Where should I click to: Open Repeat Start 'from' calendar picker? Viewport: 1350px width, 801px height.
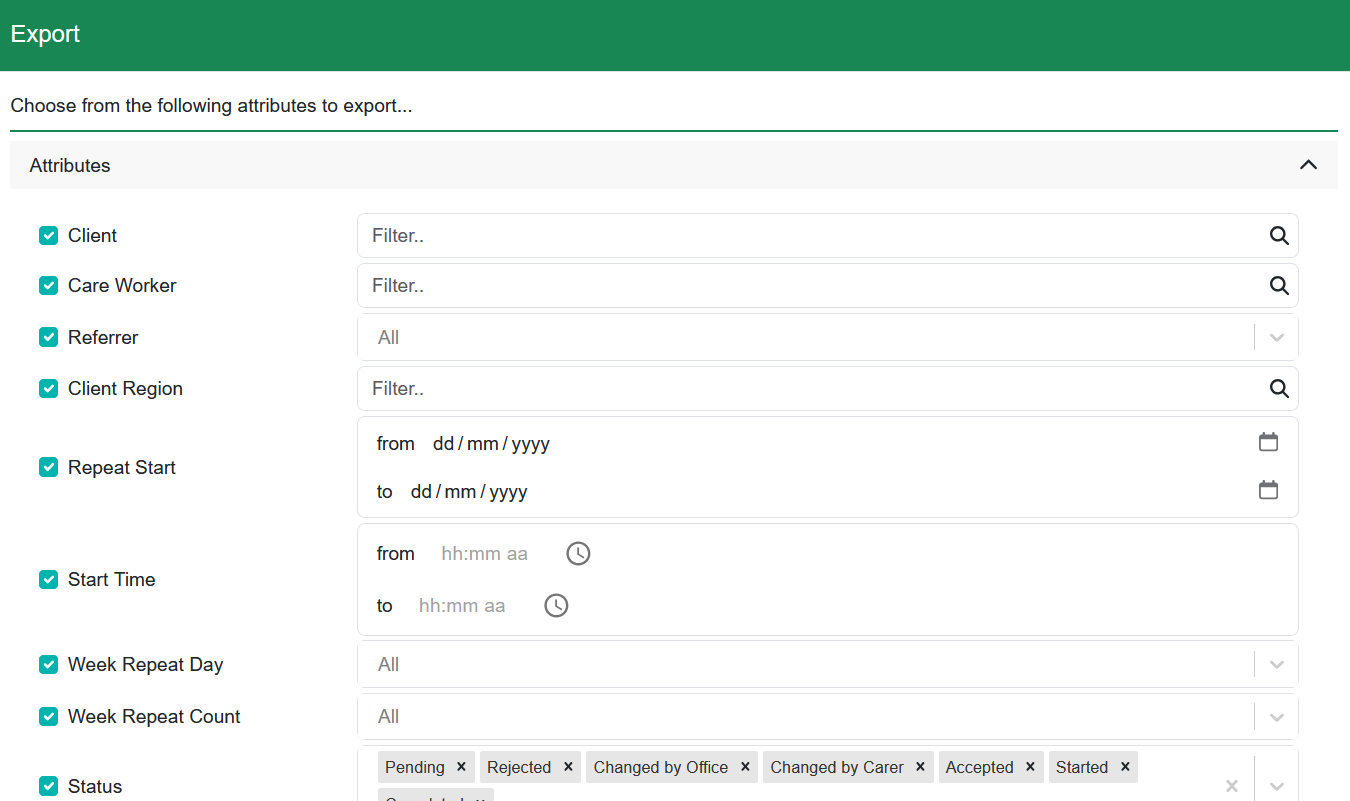(x=1268, y=442)
